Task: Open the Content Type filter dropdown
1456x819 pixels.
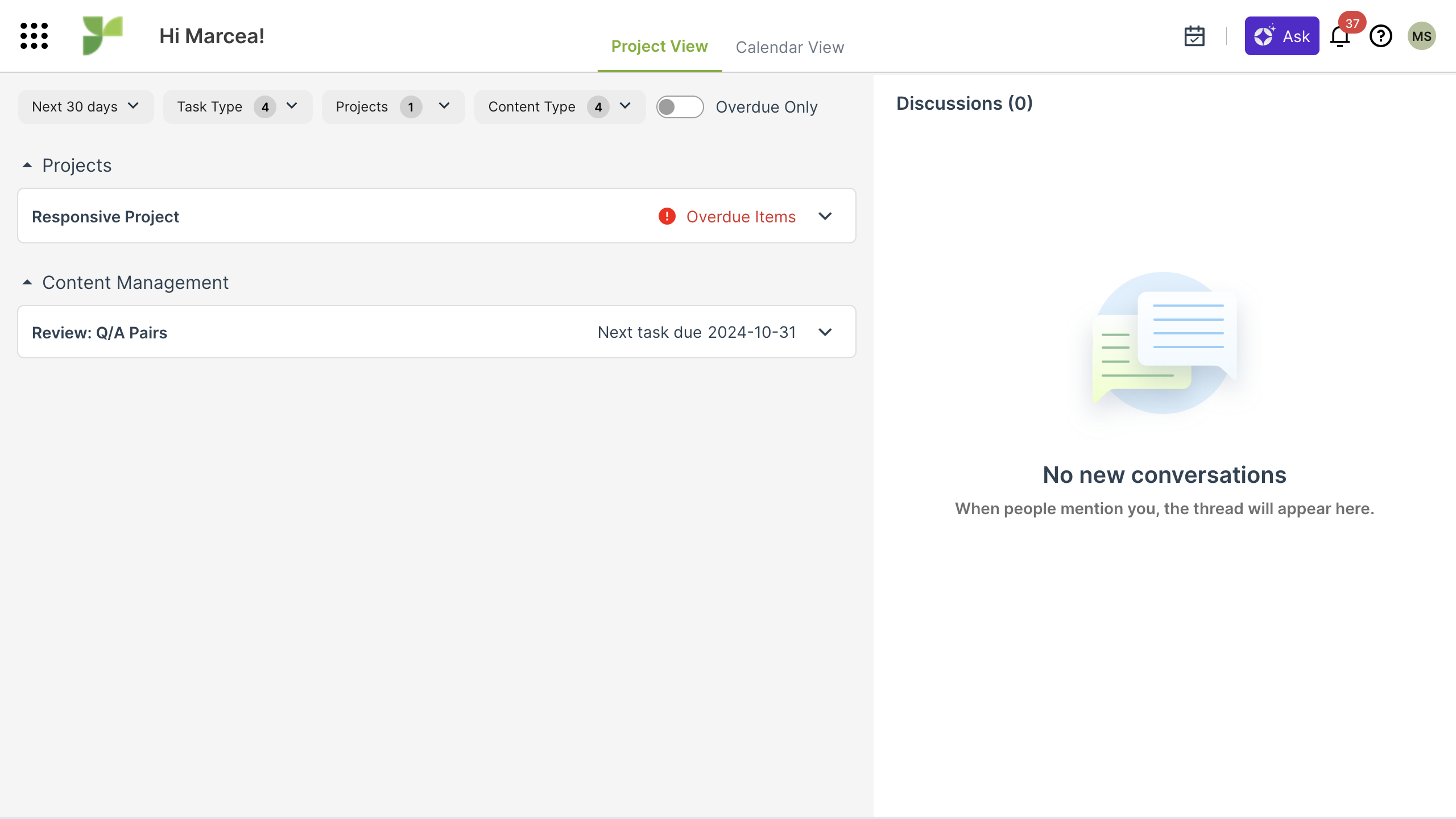Action: (x=560, y=107)
